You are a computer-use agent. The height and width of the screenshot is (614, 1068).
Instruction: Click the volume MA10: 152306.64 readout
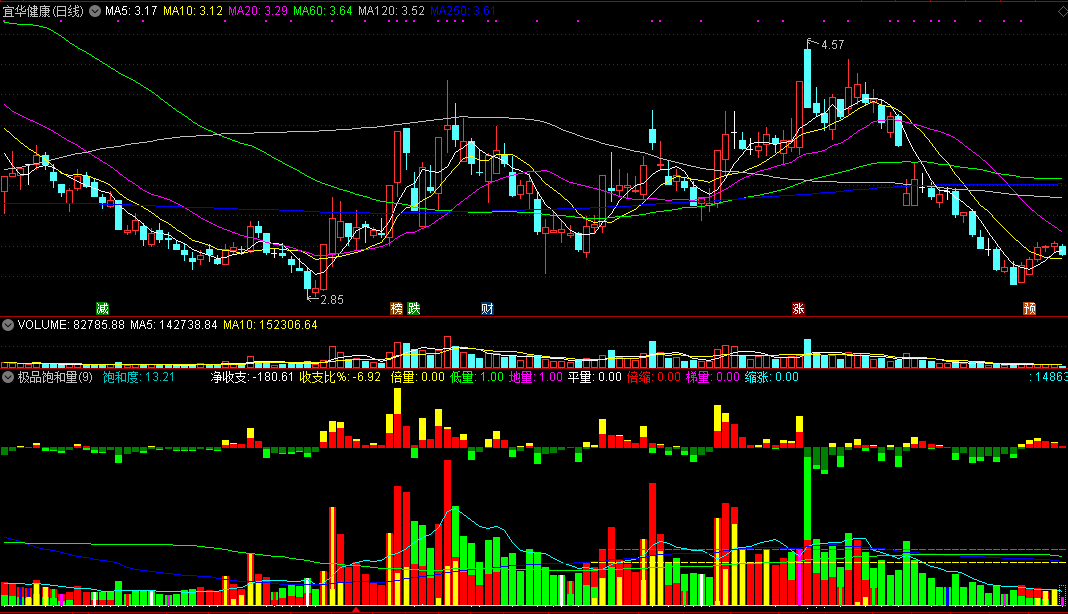pyautogui.click(x=270, y=325)
